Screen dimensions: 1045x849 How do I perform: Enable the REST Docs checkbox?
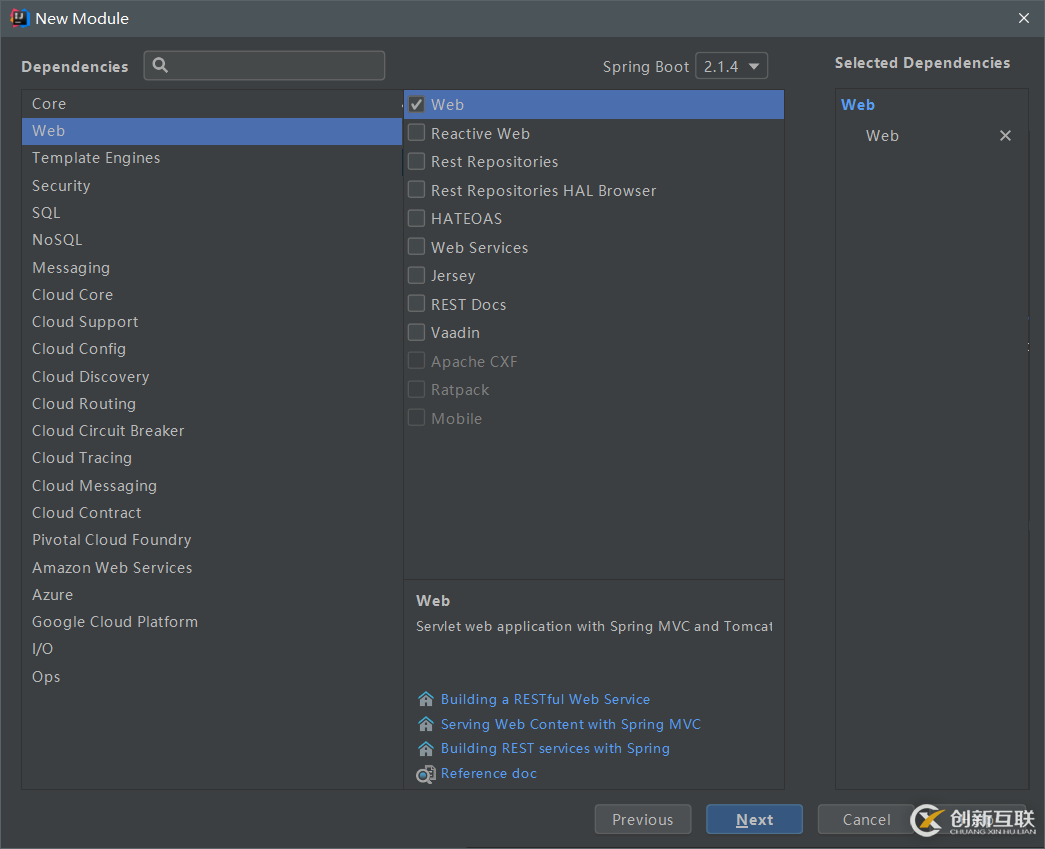point(417,304)
